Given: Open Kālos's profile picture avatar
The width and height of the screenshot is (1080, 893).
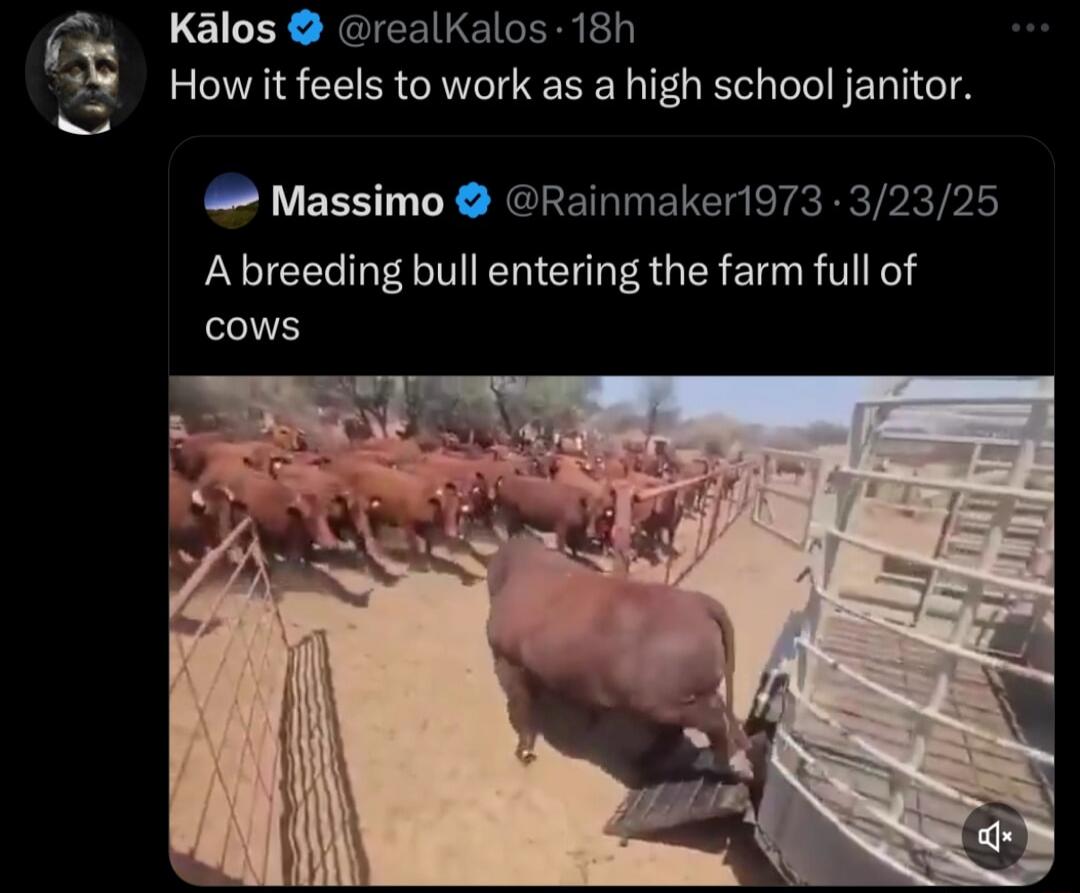Looking at the screenshot, I should 85,72.
